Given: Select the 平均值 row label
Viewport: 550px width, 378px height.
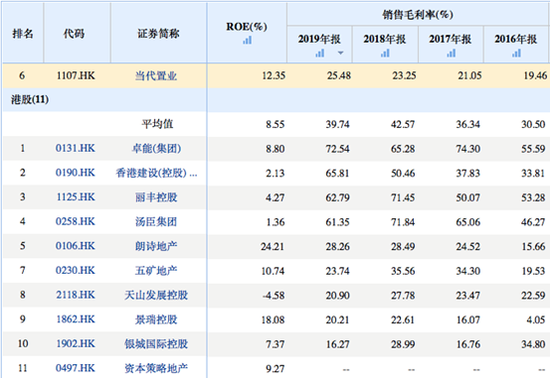Looking at the screenshot, I should tap(157, 124).
